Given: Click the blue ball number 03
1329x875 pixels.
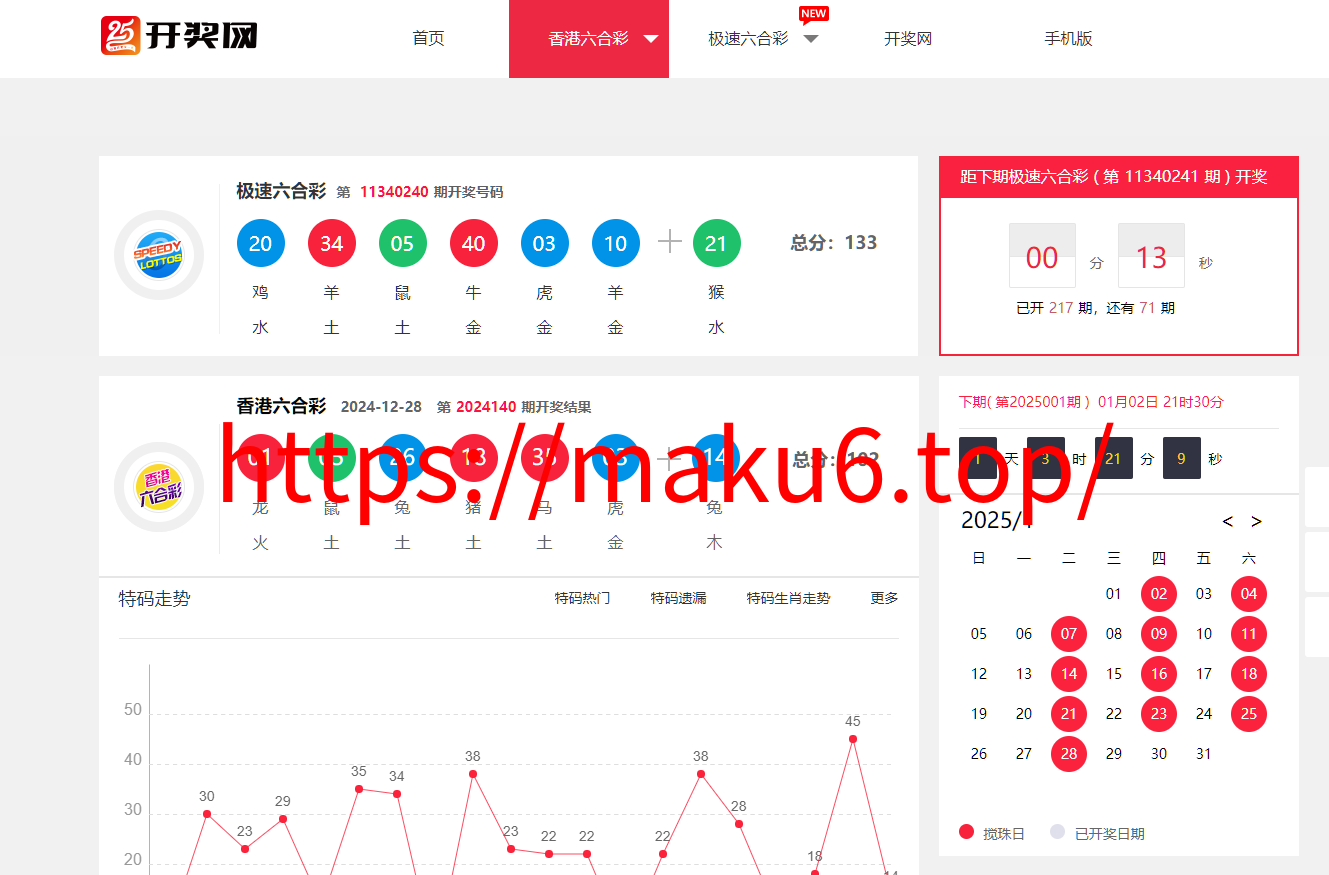Looking at the screenshot, I should (x=545, y=243).
